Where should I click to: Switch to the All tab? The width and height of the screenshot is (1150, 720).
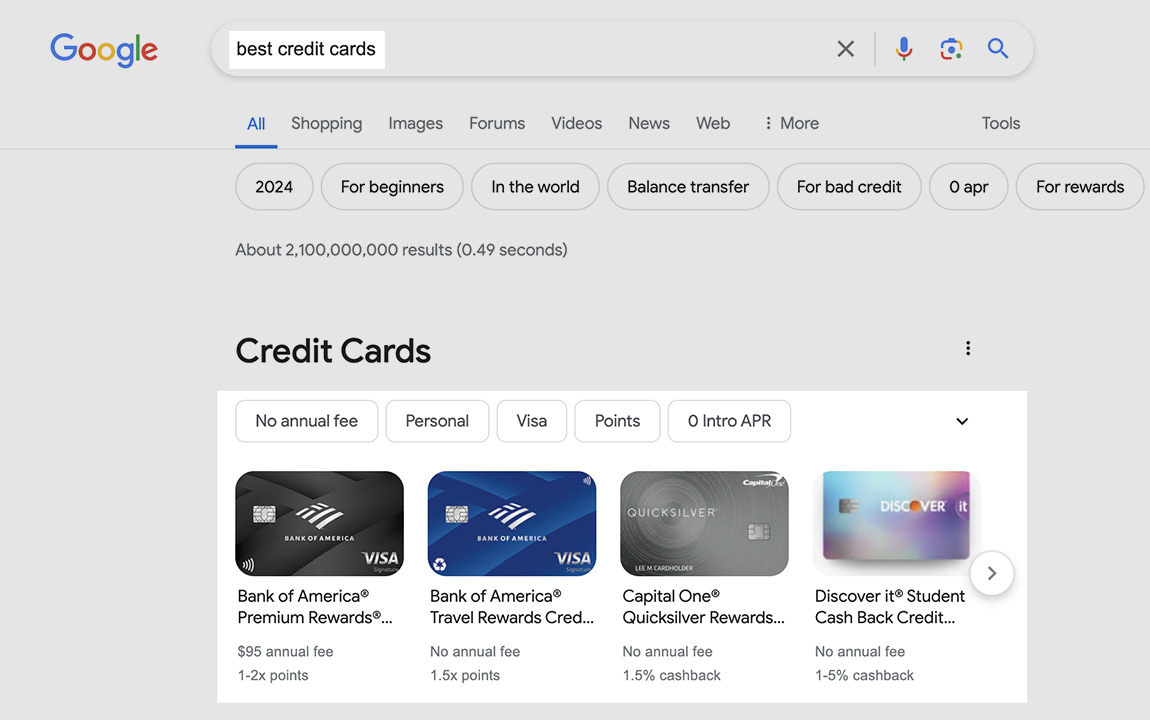(x=256, y=124)
